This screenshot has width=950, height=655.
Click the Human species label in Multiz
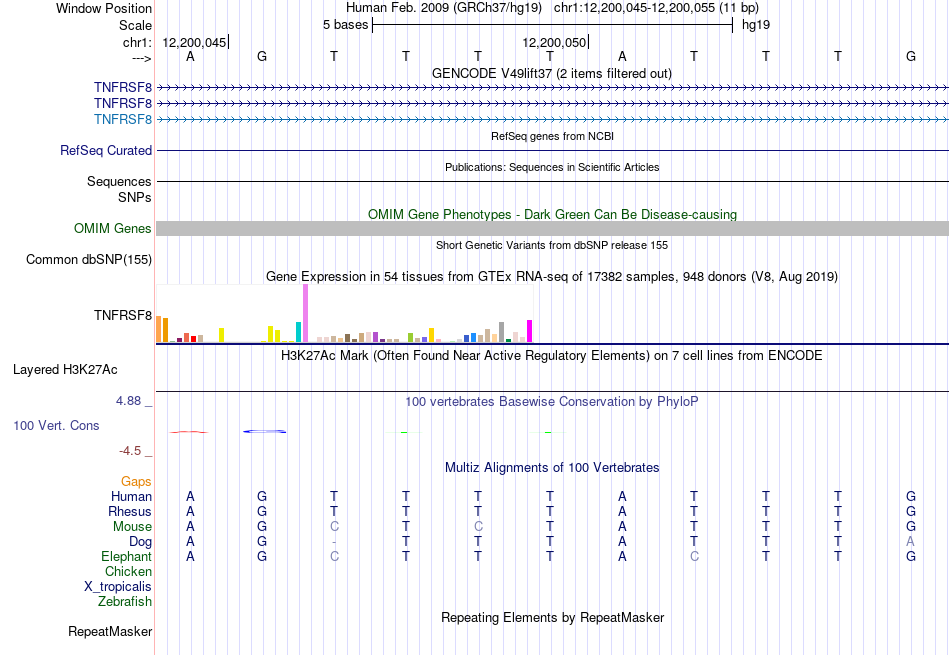point(131,496)
